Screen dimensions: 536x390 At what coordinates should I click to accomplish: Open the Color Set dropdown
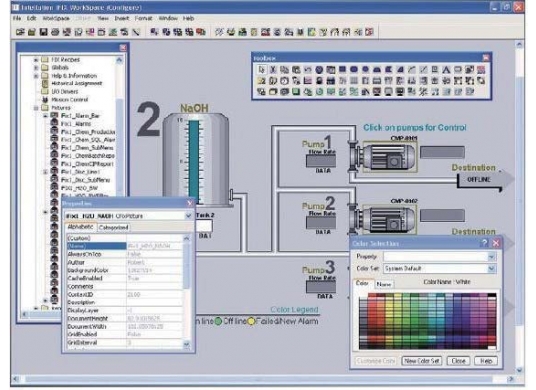click(492, 269)
